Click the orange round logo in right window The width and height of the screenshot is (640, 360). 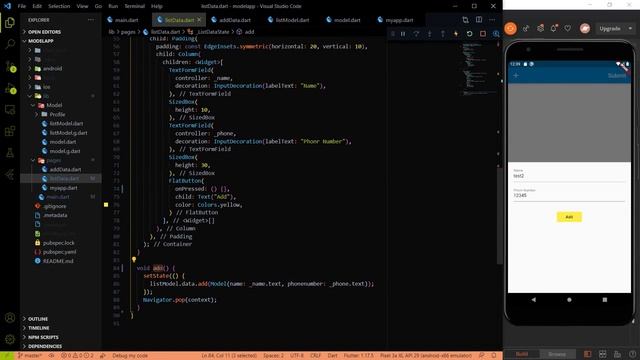[510, 28]
